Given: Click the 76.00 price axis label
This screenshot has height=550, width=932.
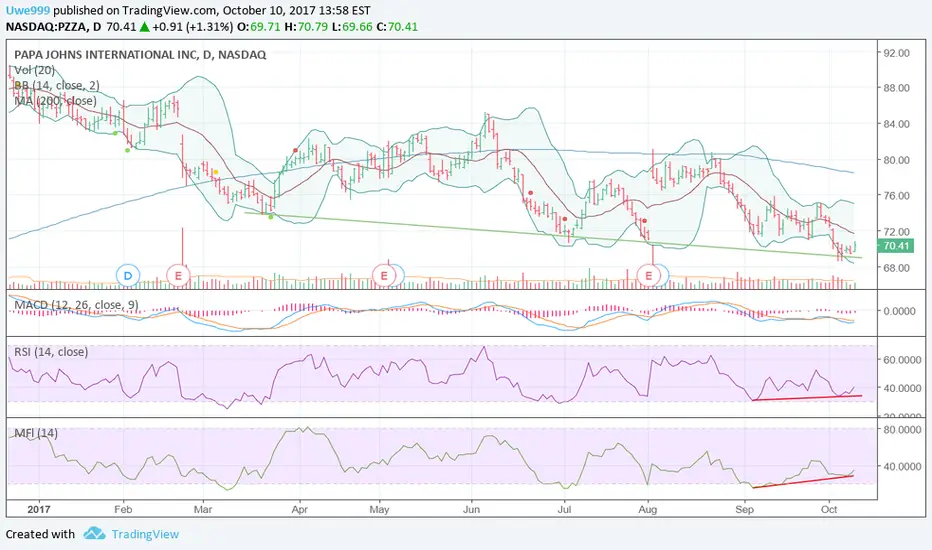Looking at the screenshot, I should [x=896, y=196].
